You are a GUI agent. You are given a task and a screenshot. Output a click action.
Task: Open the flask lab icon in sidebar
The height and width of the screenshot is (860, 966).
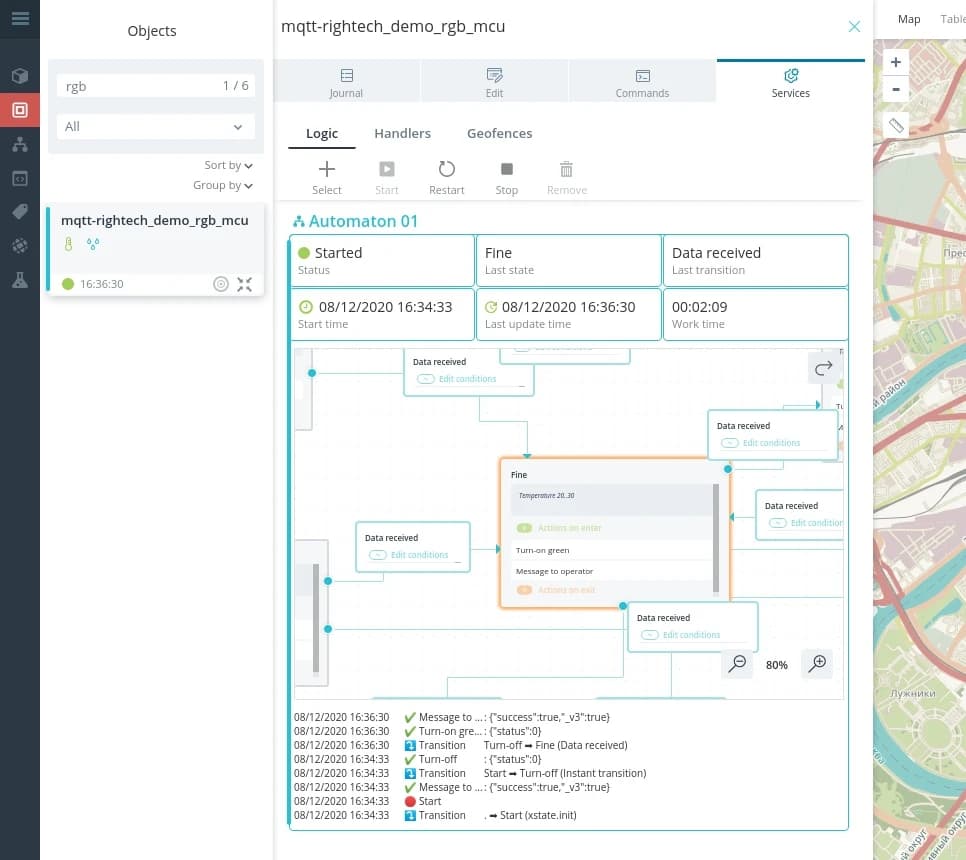(x=20, y=280)
